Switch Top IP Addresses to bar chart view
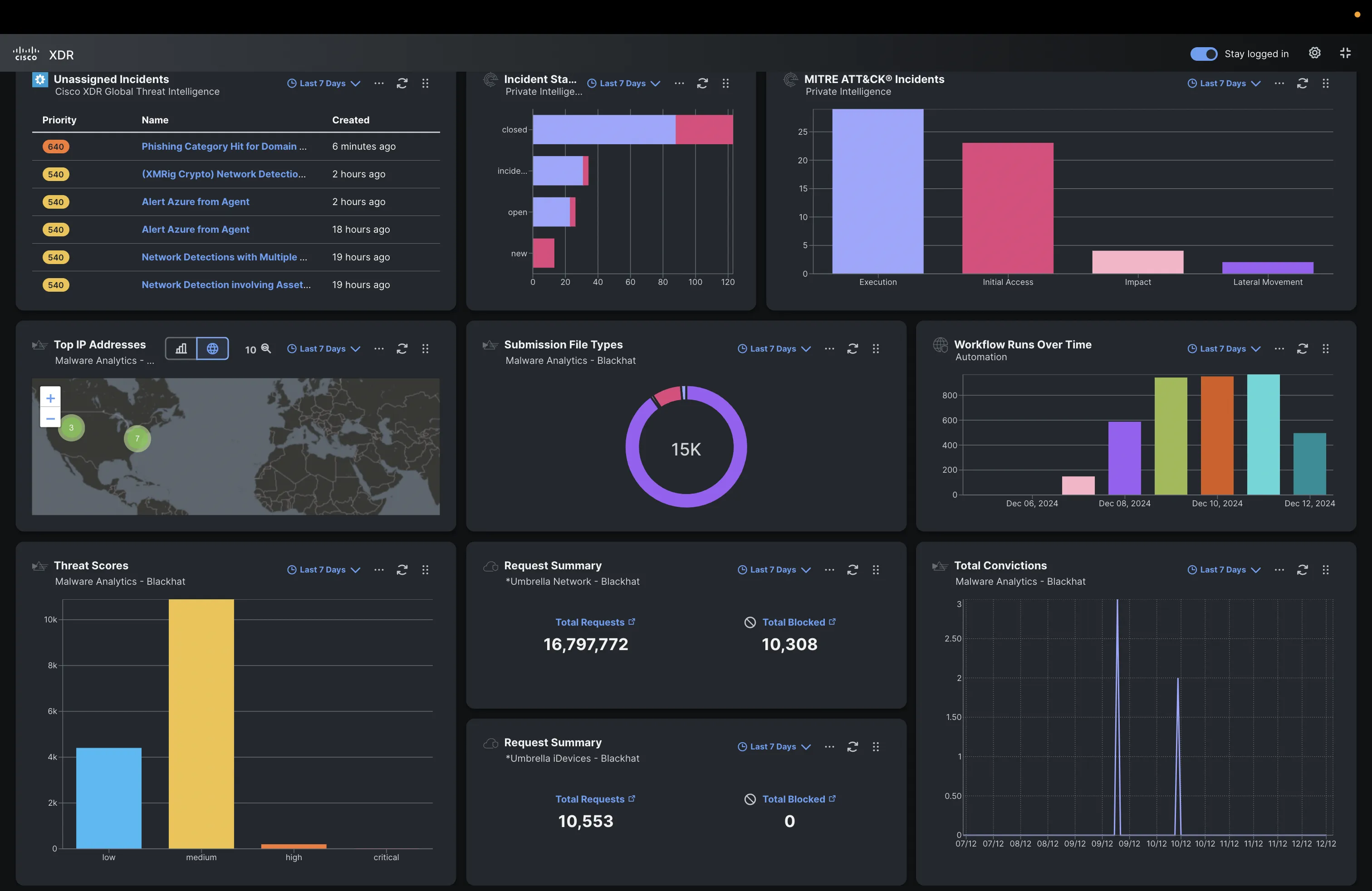The height and width of the screenshot is (891, 1372). [181, 349]
